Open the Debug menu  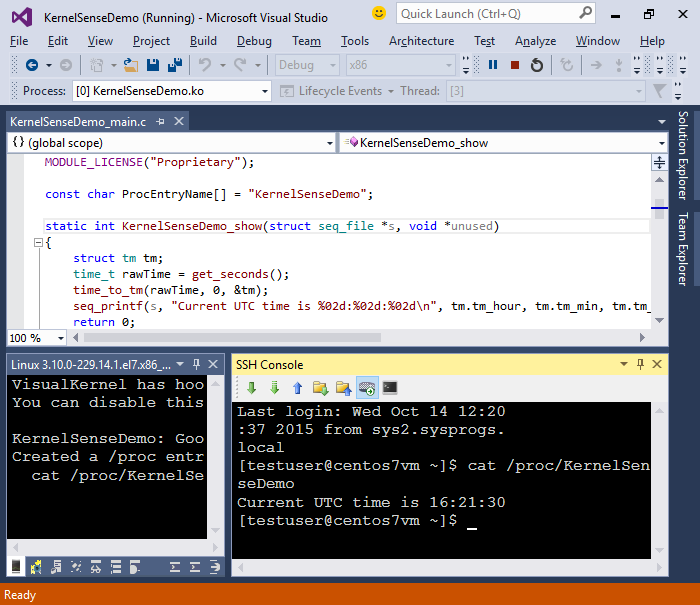point(254,41)
